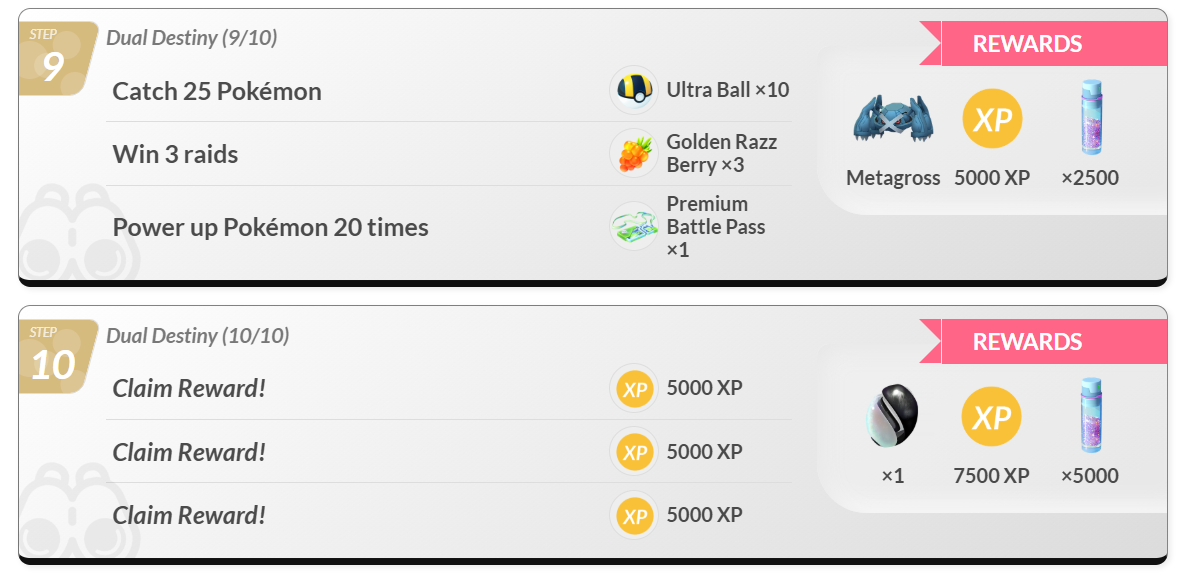Click the last Claim Reward XP icon

[633, 515]
